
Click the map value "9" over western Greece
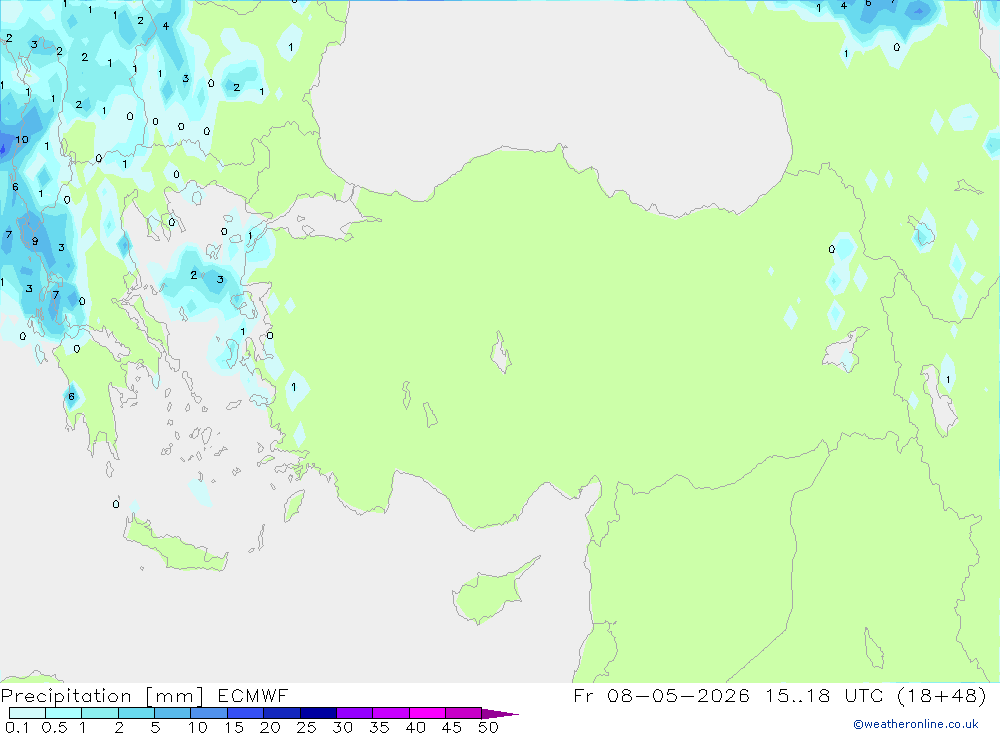coord(35,242)
